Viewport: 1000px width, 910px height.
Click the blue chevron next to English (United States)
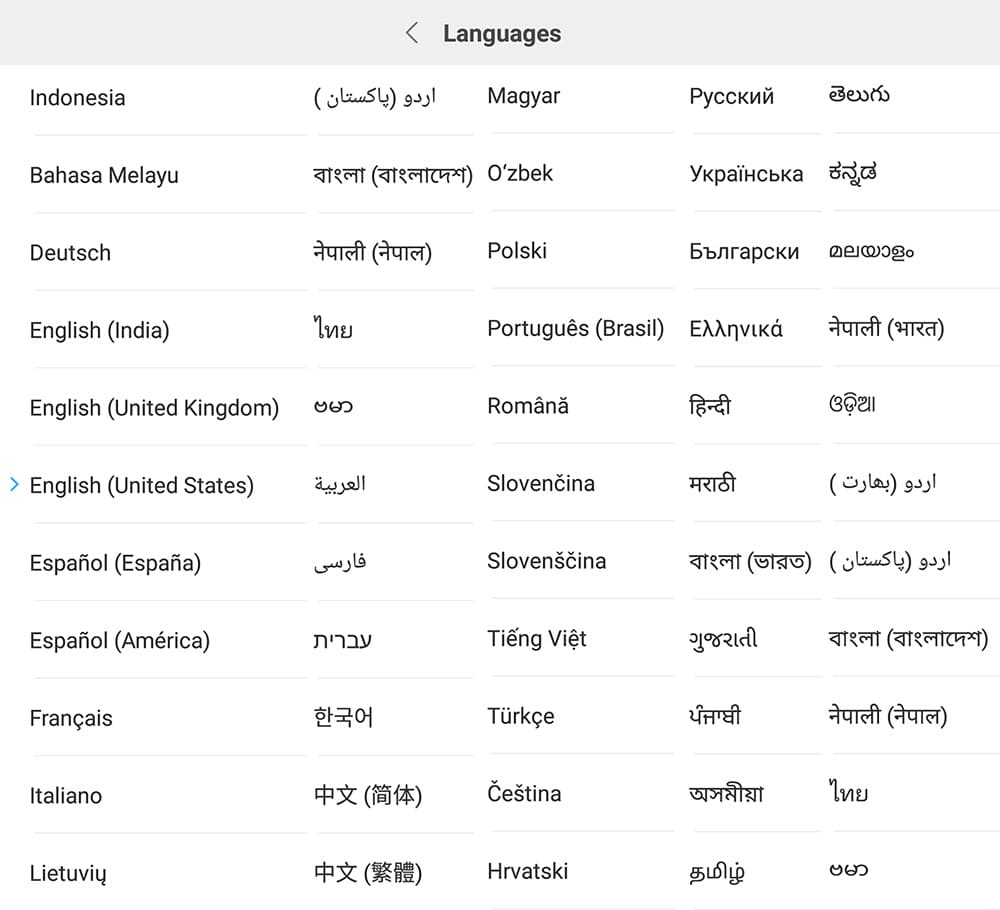point(14,484)
